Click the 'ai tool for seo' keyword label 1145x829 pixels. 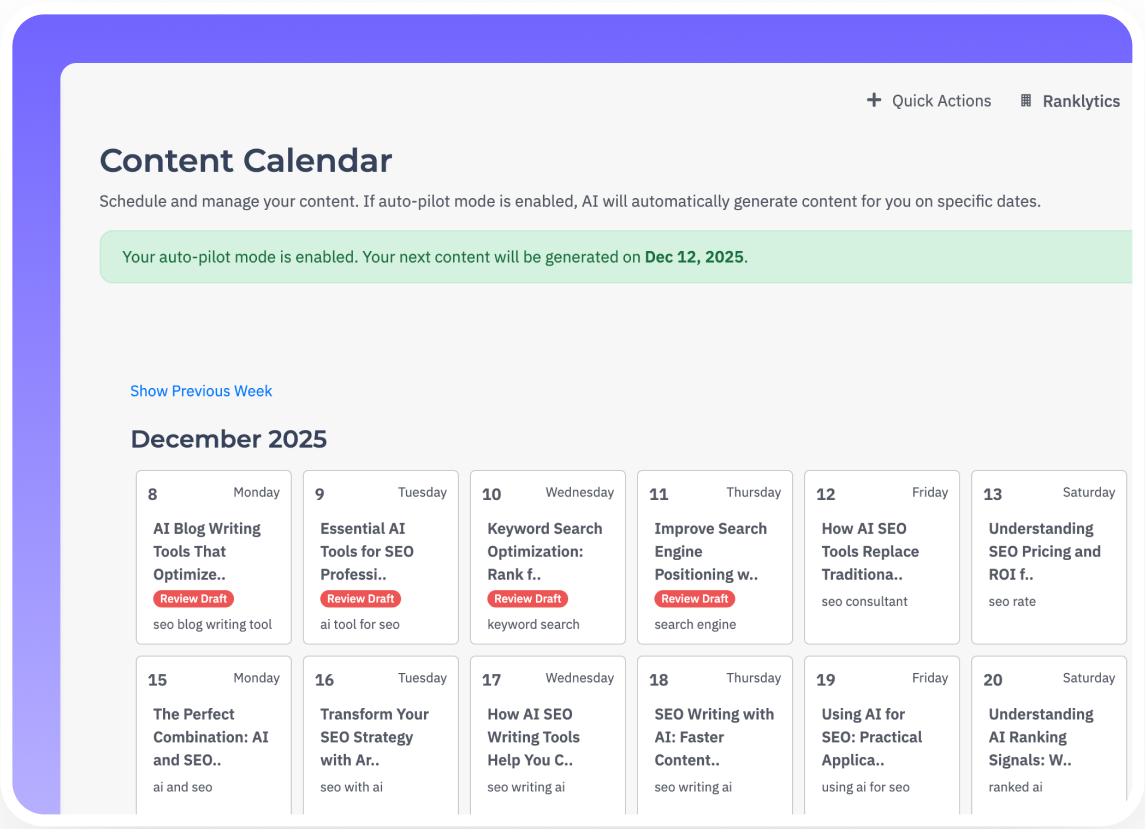(358, 624)
